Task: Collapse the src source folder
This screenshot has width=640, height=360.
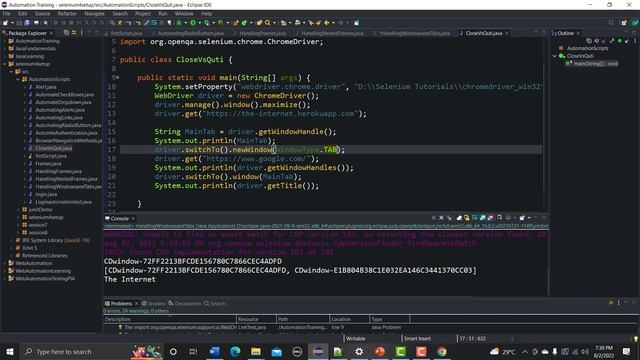Action: click(x=11, y=71)
